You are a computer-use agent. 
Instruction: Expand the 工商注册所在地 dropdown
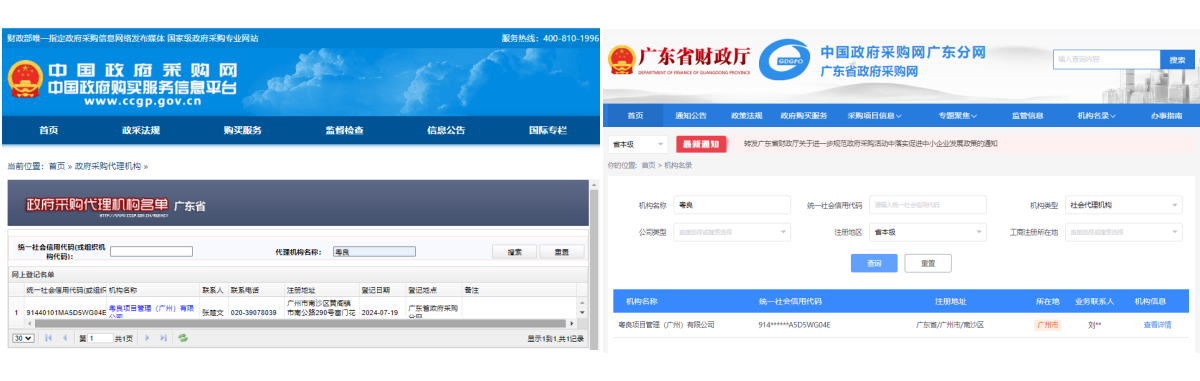[x=1123, y=232]
